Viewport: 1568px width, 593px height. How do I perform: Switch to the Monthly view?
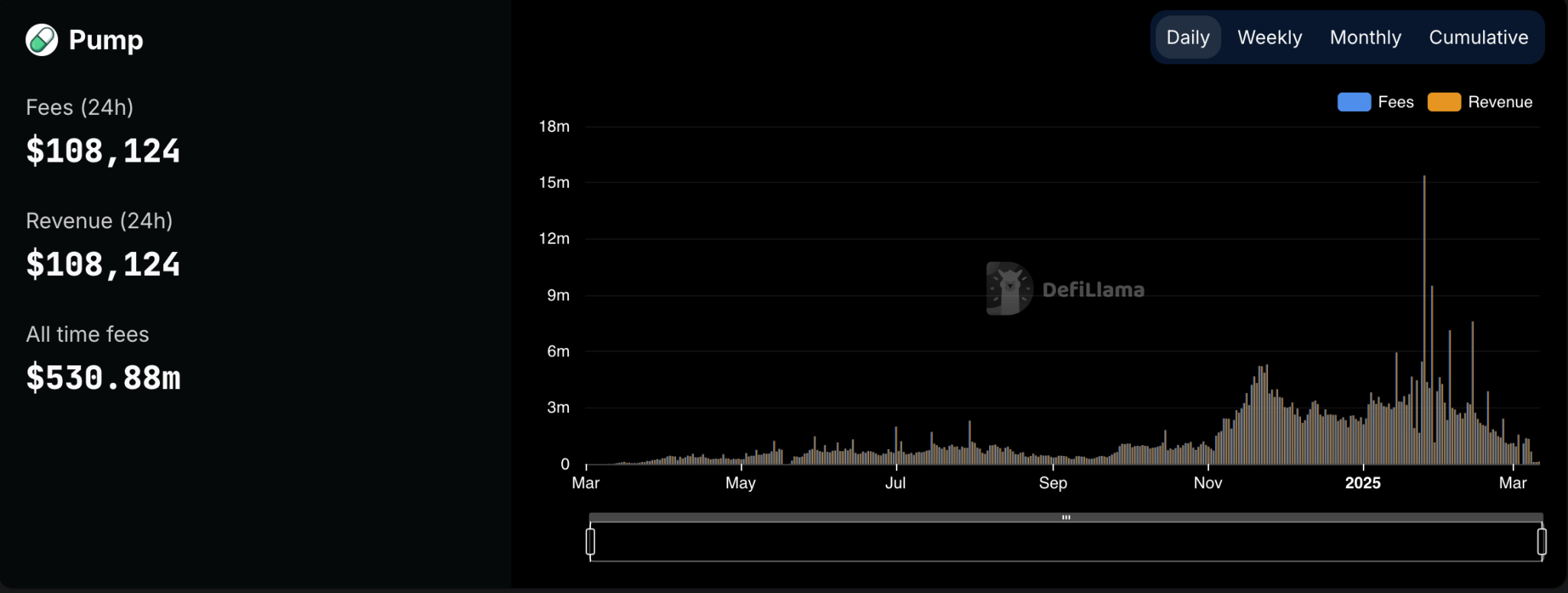click(x=1365, y=38)
